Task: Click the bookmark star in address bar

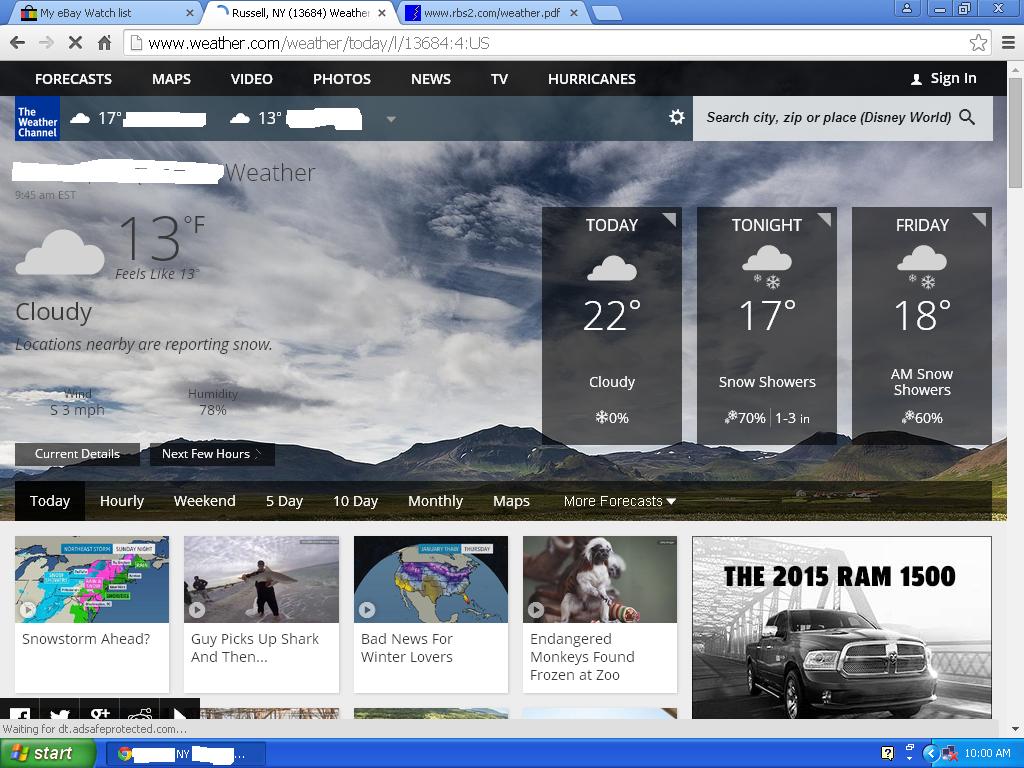Action: point(978,43)
